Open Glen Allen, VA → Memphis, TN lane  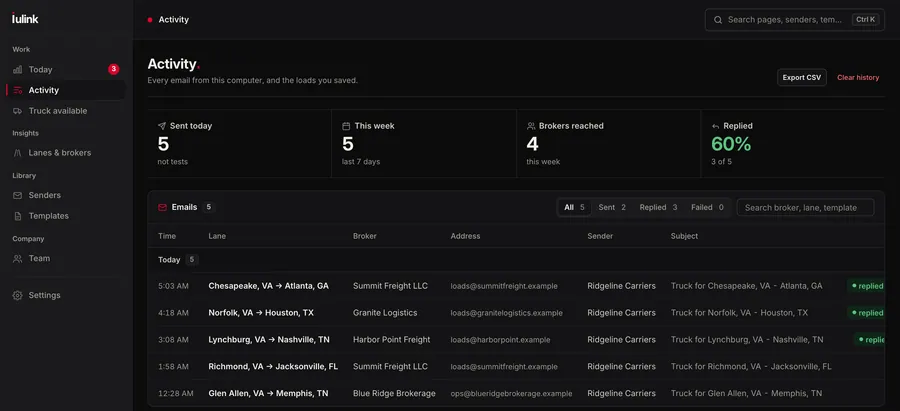(x=268, y=393)
